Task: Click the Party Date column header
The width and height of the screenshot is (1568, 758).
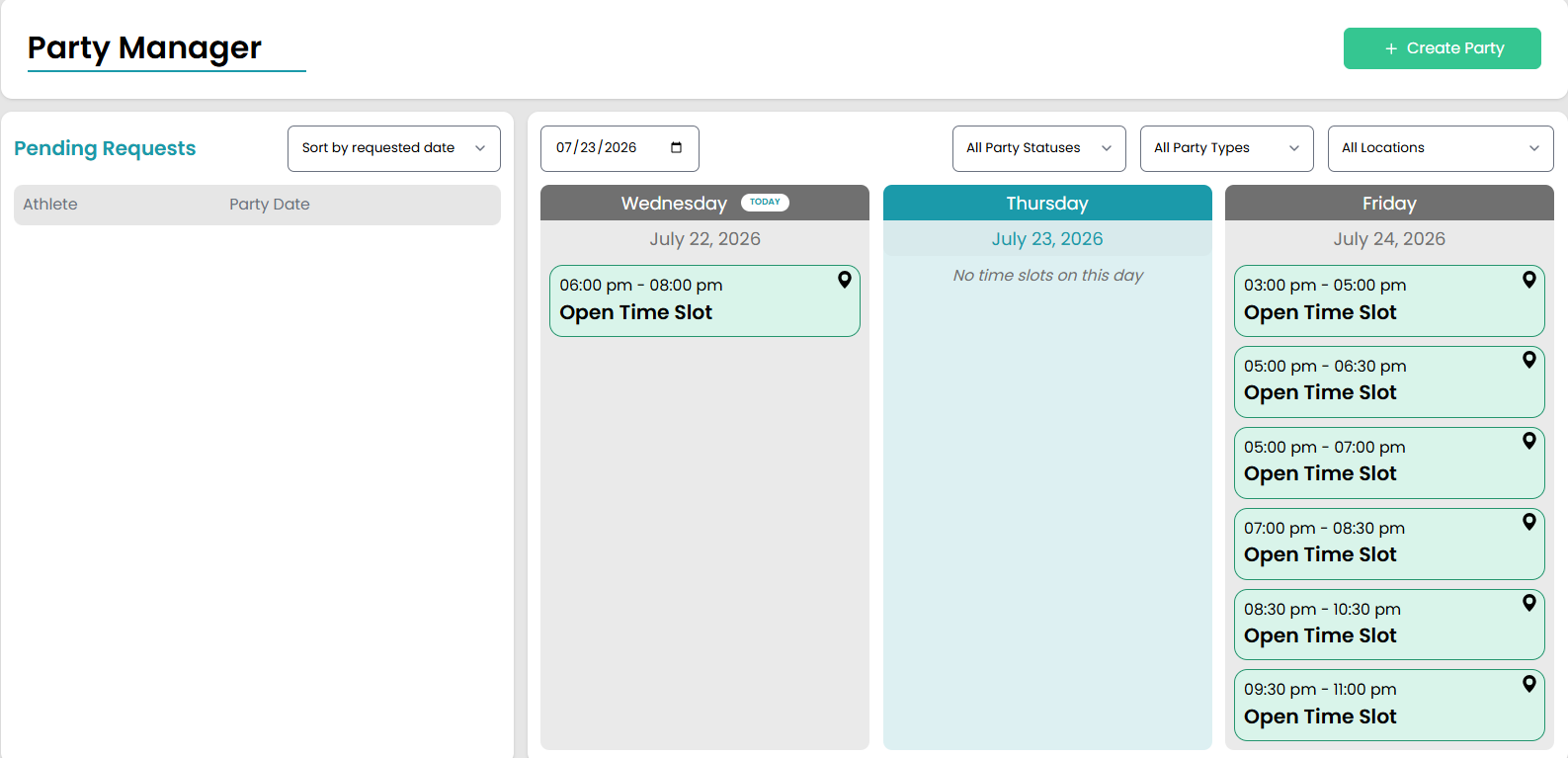Action: [x=270, y=205]
